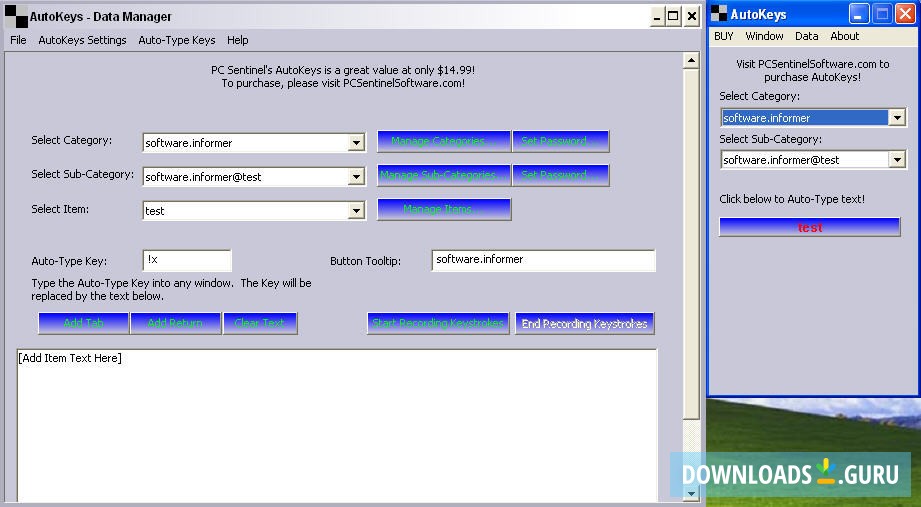Click the 'Select Item:' label

(60, 209)
